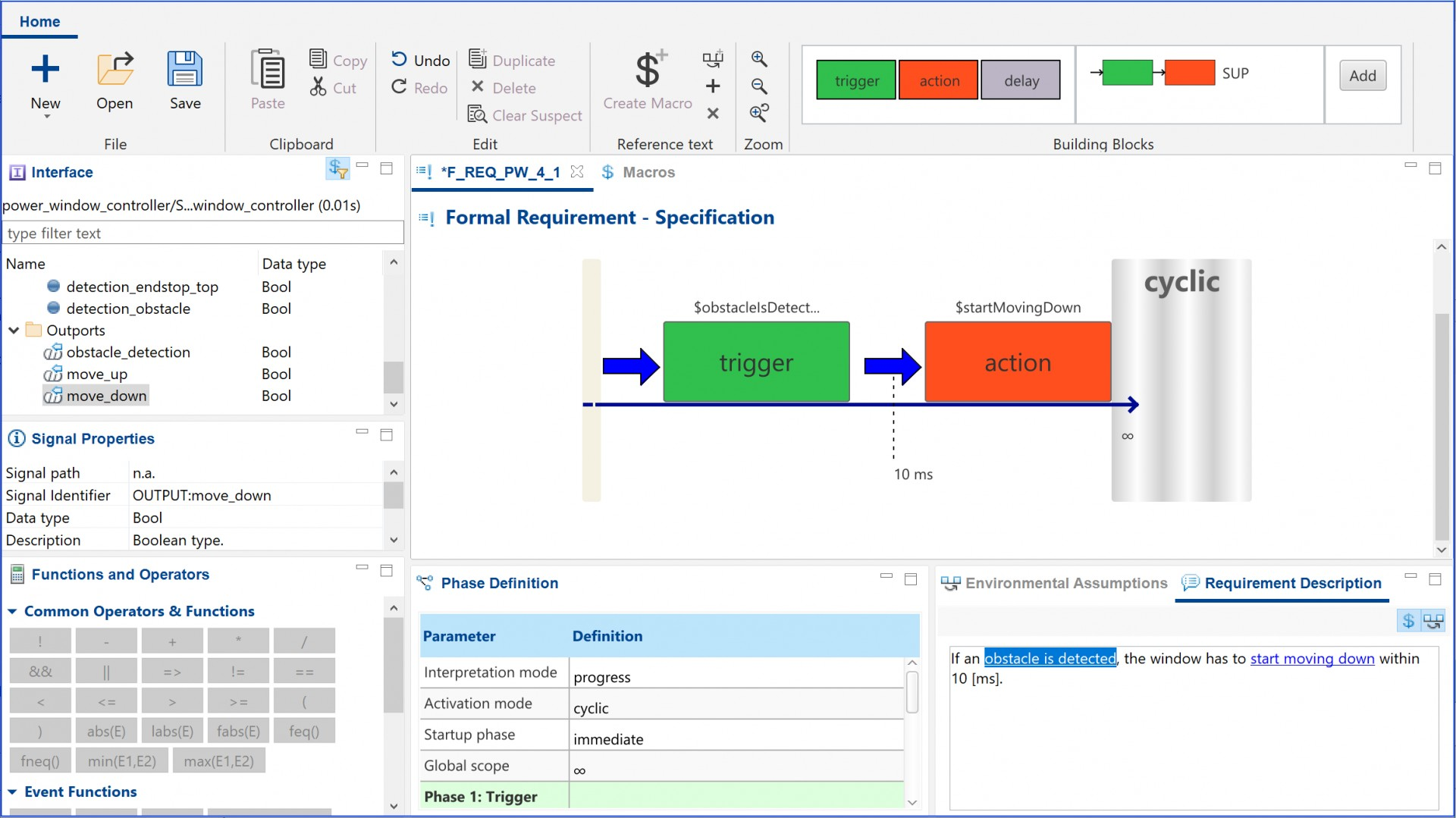The image size is (1456, 818).
Task: Collapse the Event Functions section
Action: [12, 791]
